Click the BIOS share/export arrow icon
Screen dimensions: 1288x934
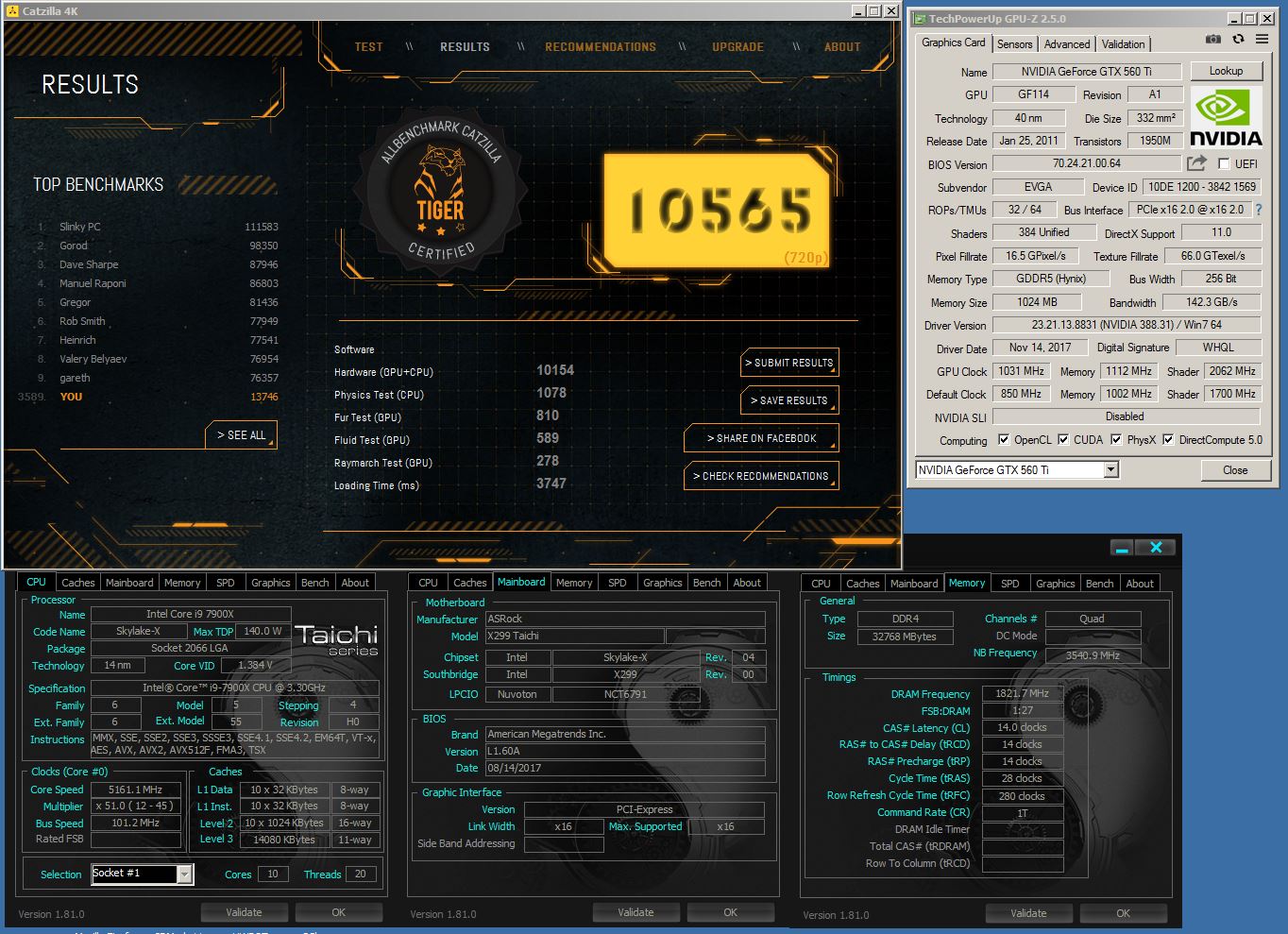(1196, 163)
